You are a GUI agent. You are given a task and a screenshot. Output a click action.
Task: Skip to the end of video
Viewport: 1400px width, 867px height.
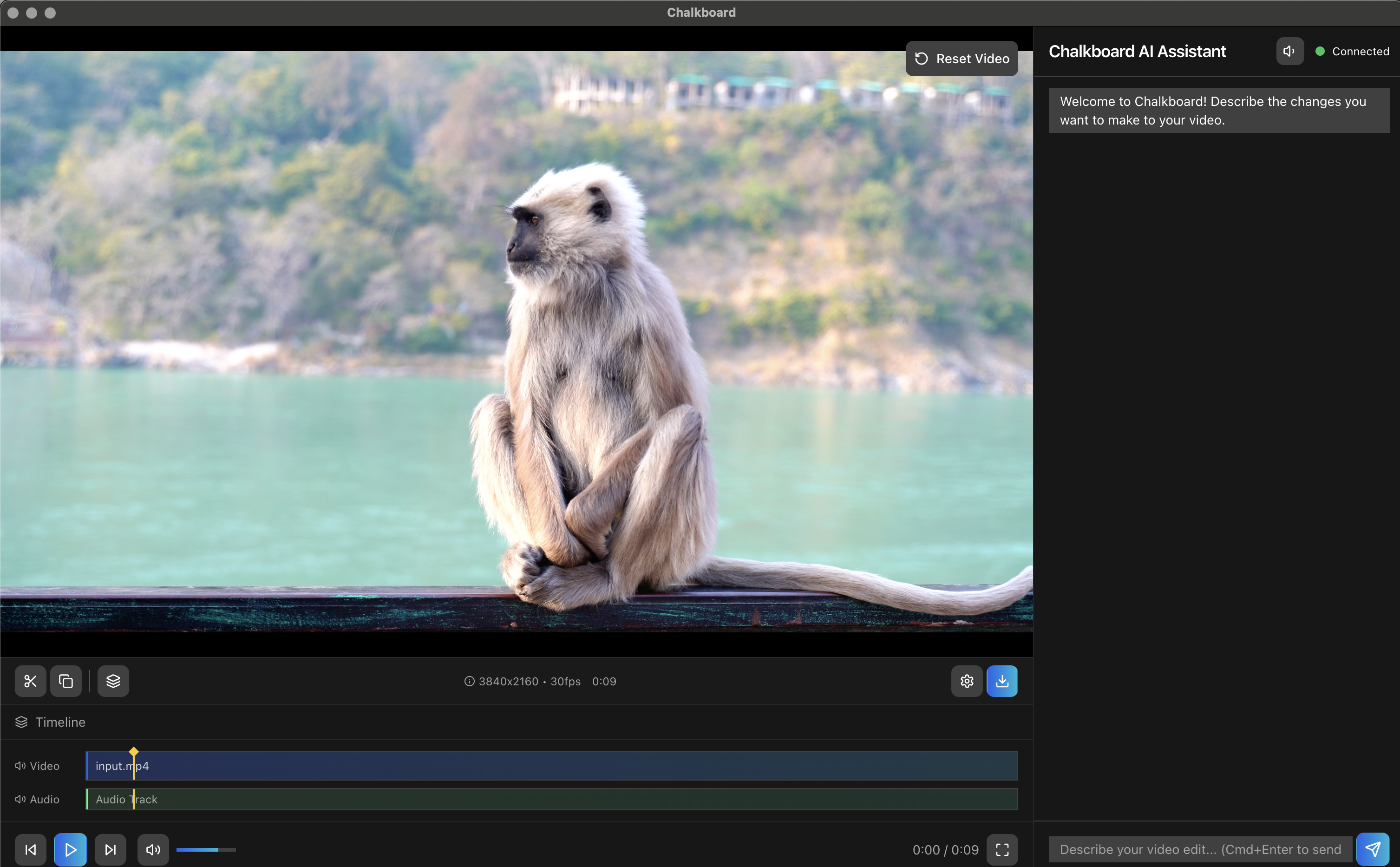pyautogui.click(x=111, y=850)
